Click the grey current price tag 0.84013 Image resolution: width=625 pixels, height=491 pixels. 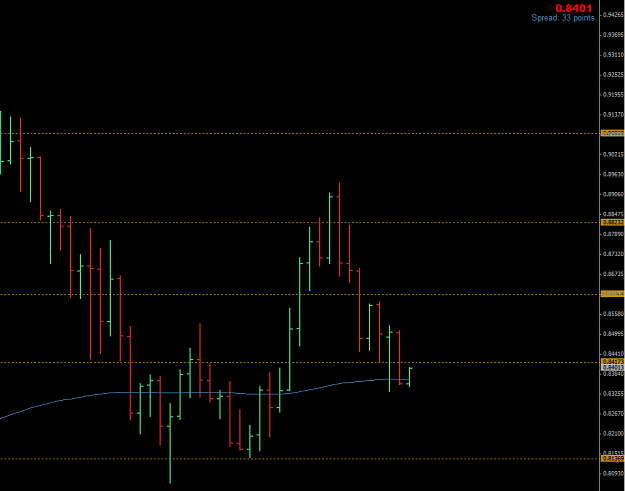click(613, 368)
